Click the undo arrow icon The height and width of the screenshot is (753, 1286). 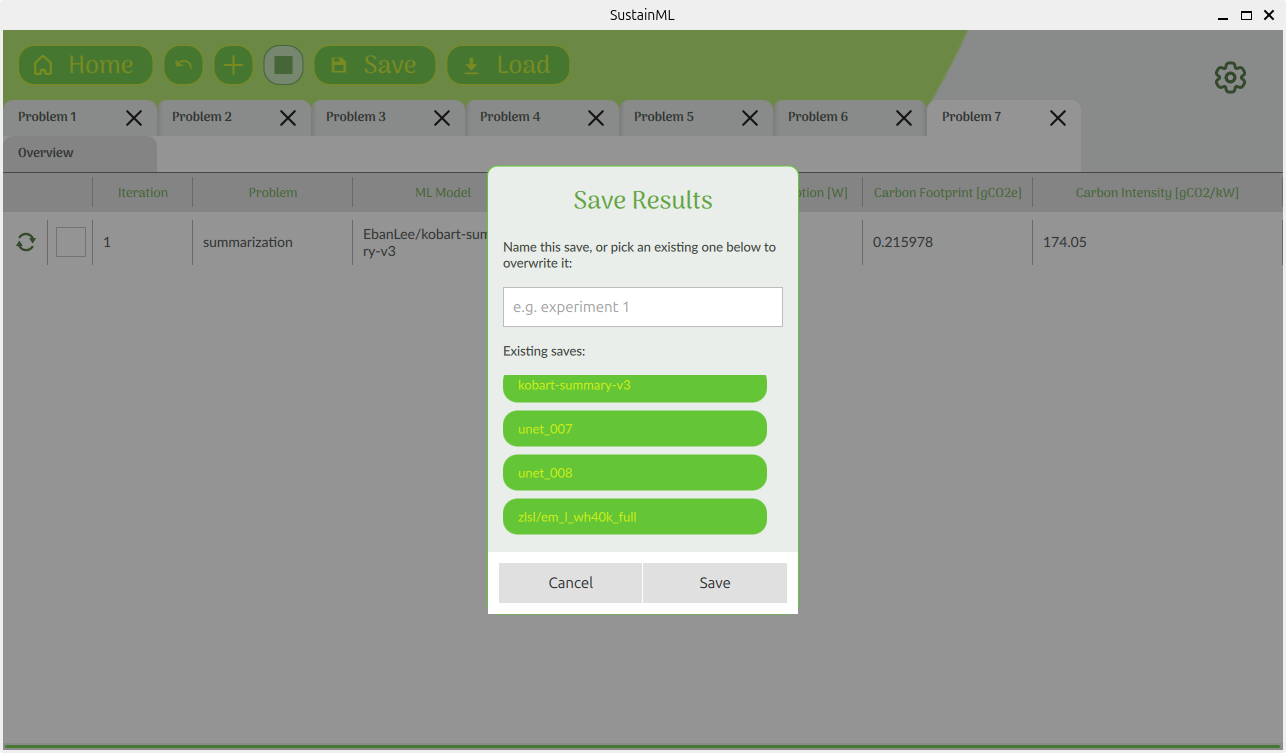[183, 65]
